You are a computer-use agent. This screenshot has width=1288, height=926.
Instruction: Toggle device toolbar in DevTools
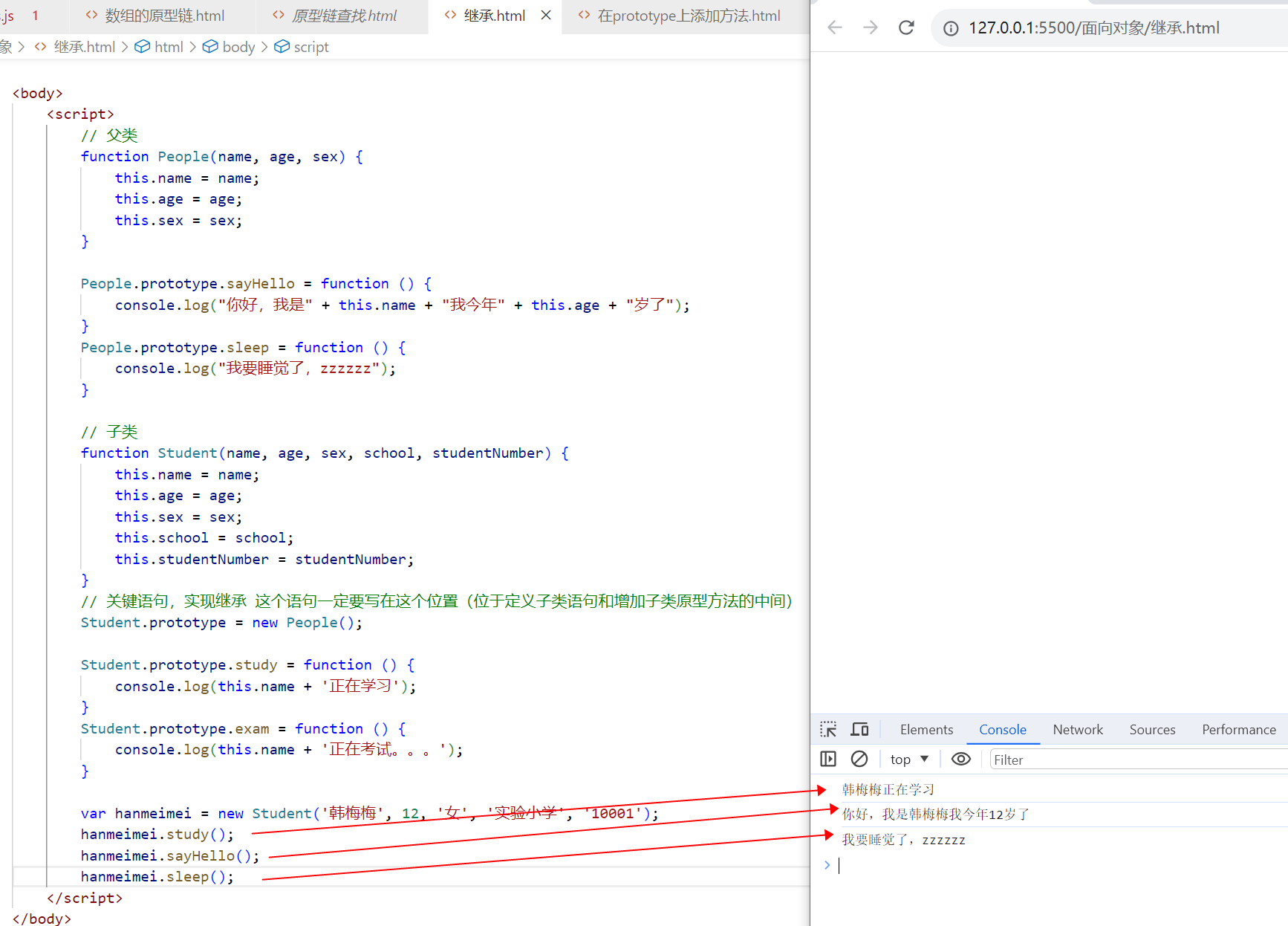[x=860, y=730]
